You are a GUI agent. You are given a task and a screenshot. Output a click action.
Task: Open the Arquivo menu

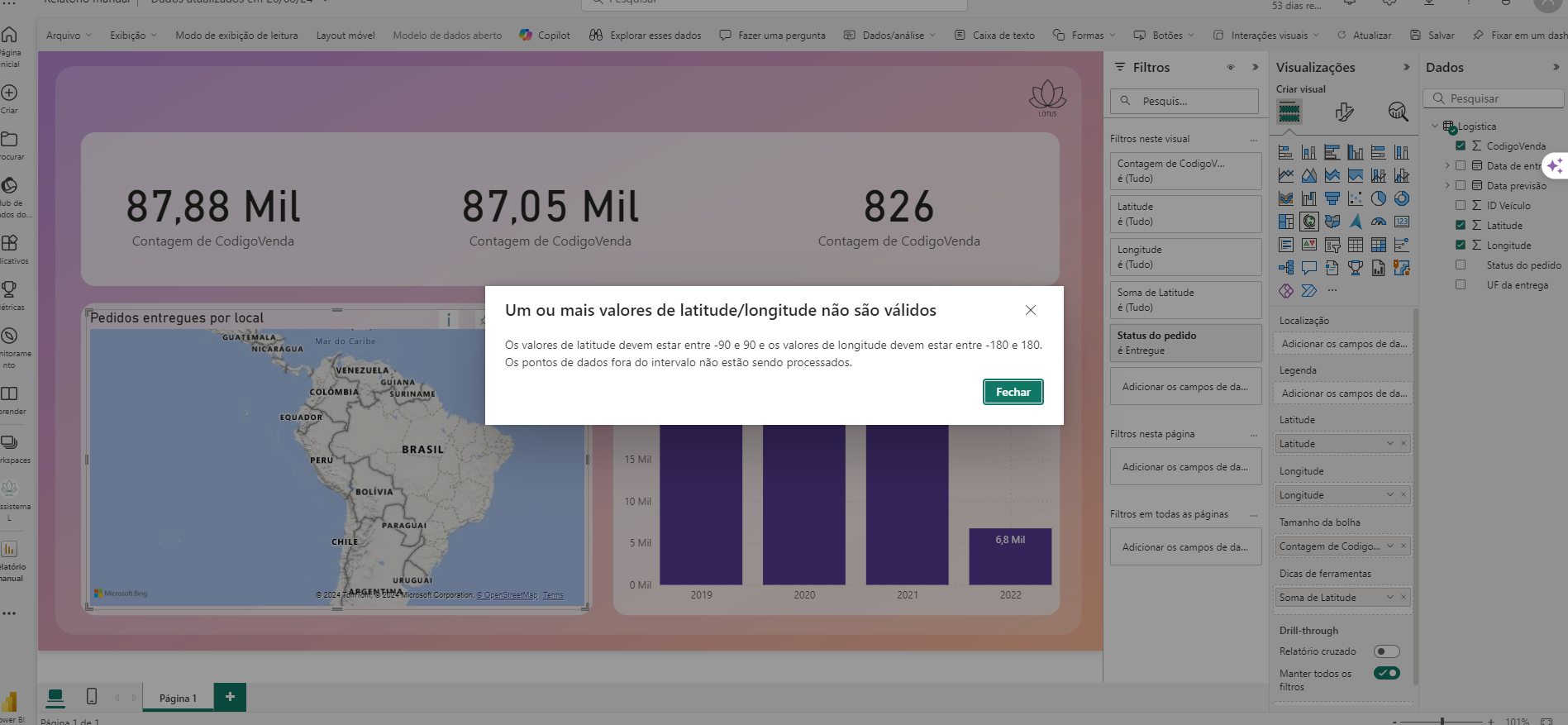click(69, 36)
